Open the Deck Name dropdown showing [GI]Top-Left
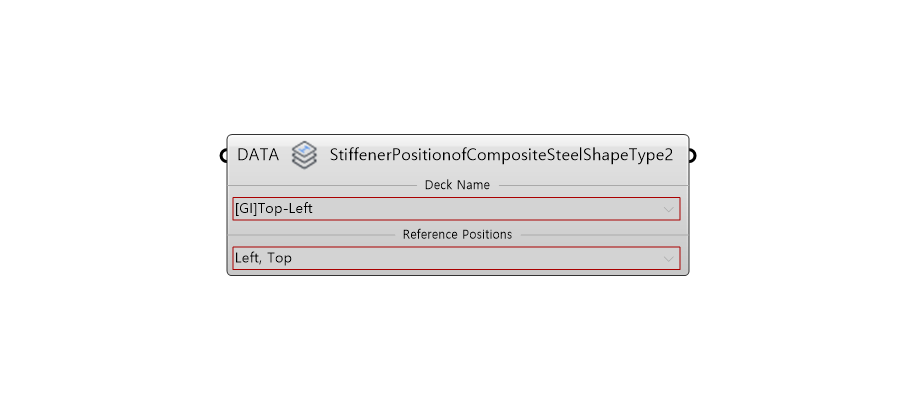The image size is (921, 420). (x=456, y=209)
